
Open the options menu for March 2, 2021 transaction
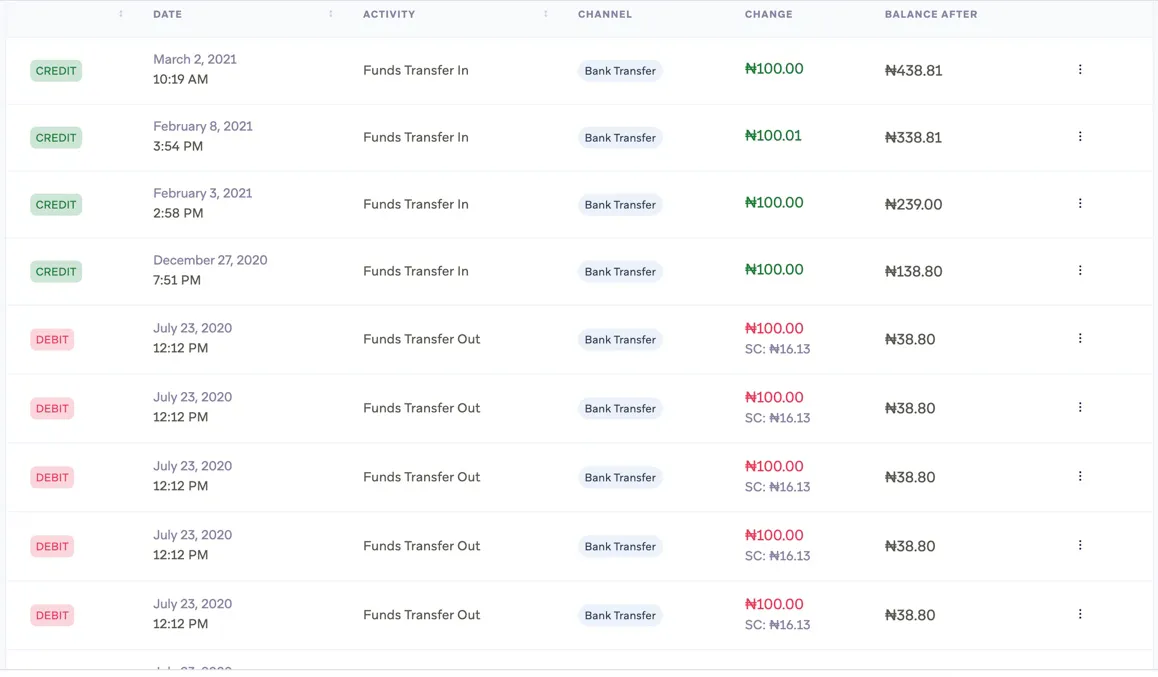pos(1080,70)
